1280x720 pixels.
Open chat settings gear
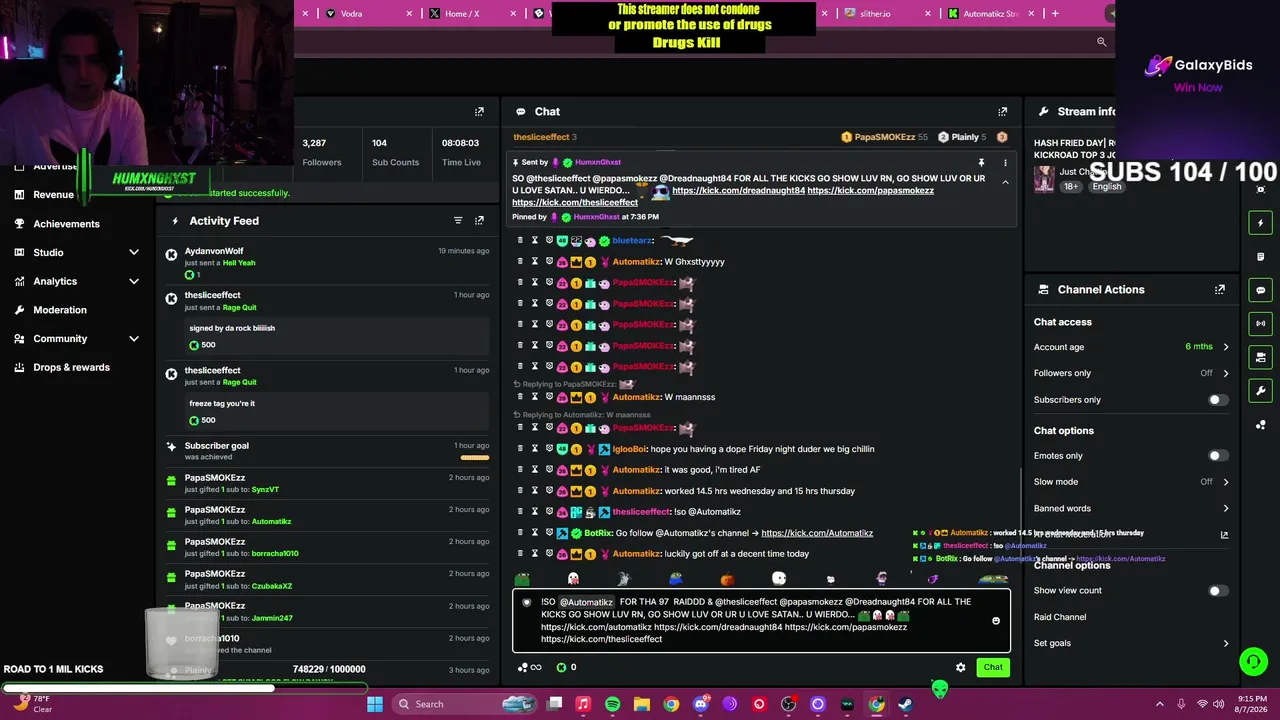(x=961, y=667)
